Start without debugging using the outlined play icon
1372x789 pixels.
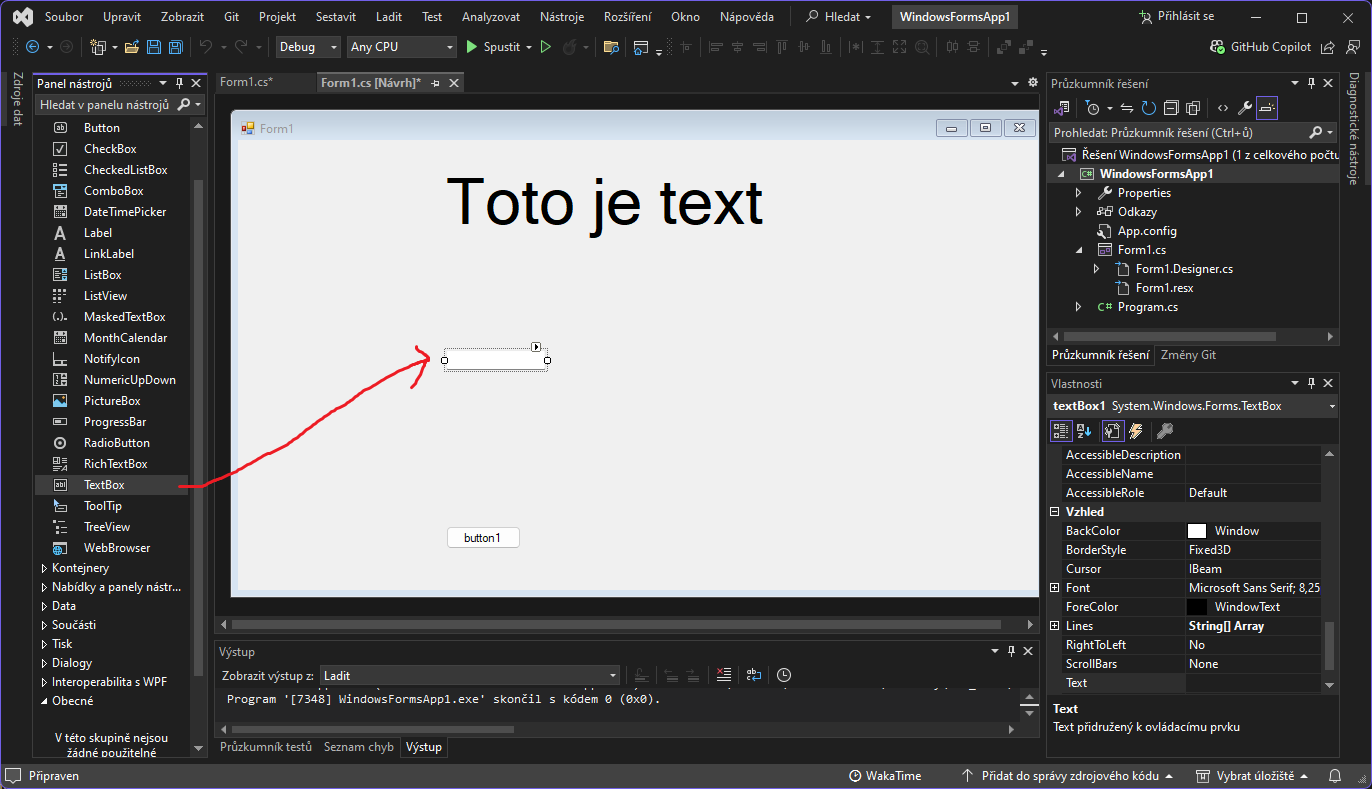545,47
